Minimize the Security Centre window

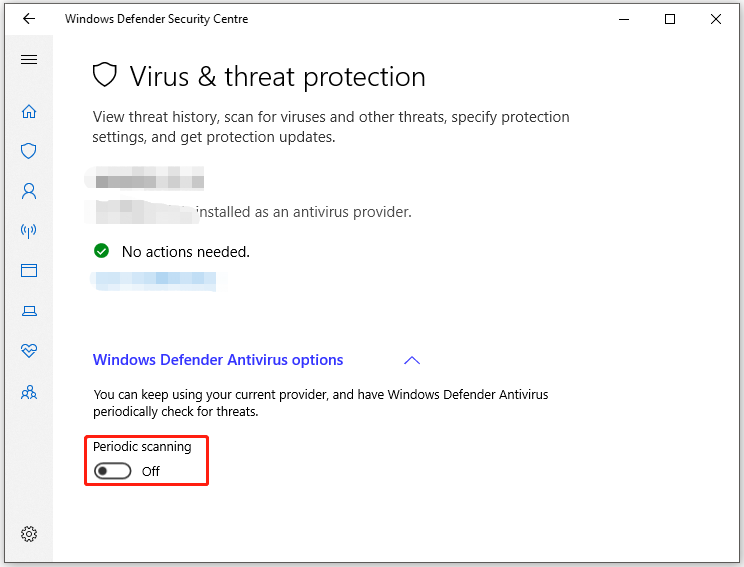point(624,19)
